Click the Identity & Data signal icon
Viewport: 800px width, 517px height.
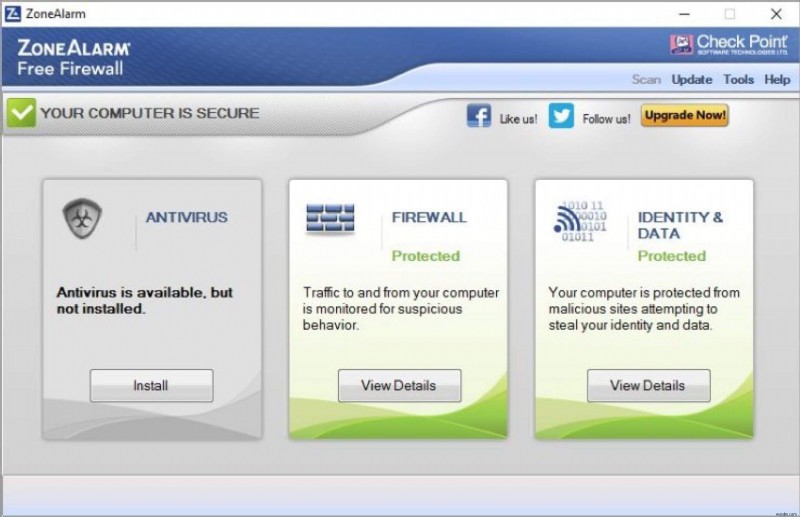pyautogui.click(x=580, y=221)
